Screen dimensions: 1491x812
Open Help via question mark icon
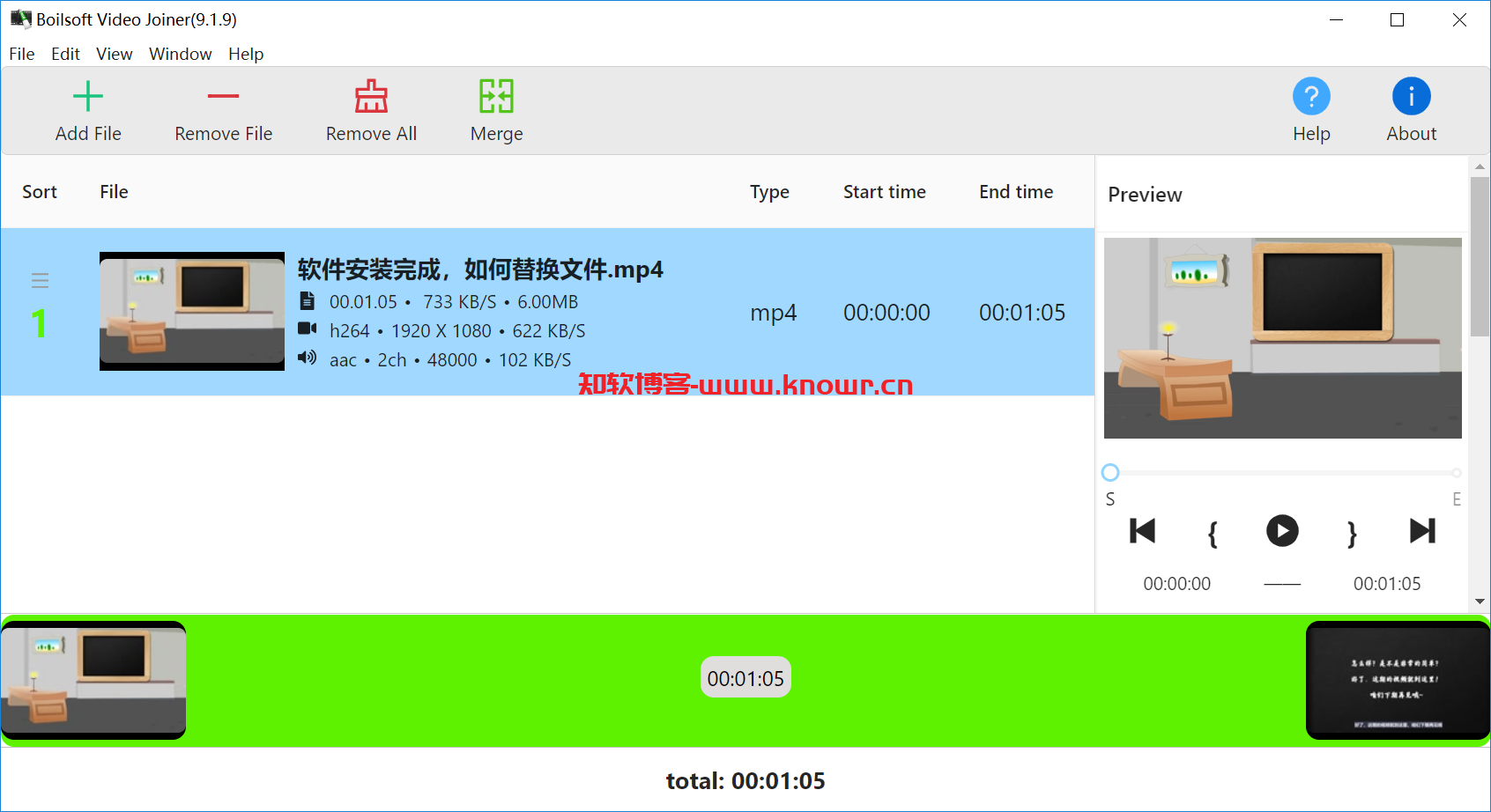click(x=1311, y=96)
